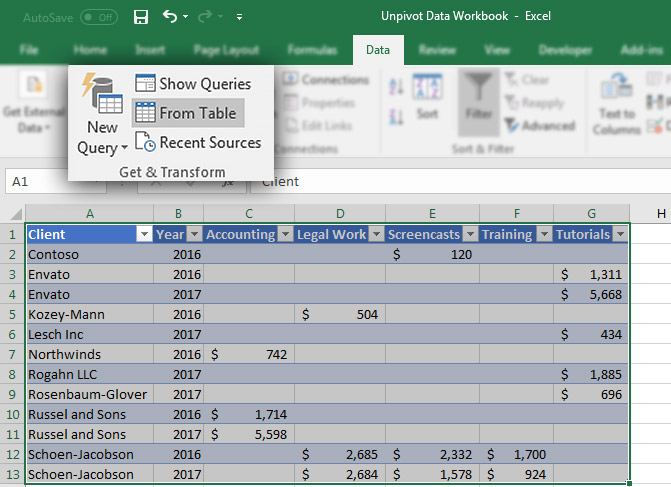
Task: Open the Legal Work column filter dropdown
Action: click(377, 234)
